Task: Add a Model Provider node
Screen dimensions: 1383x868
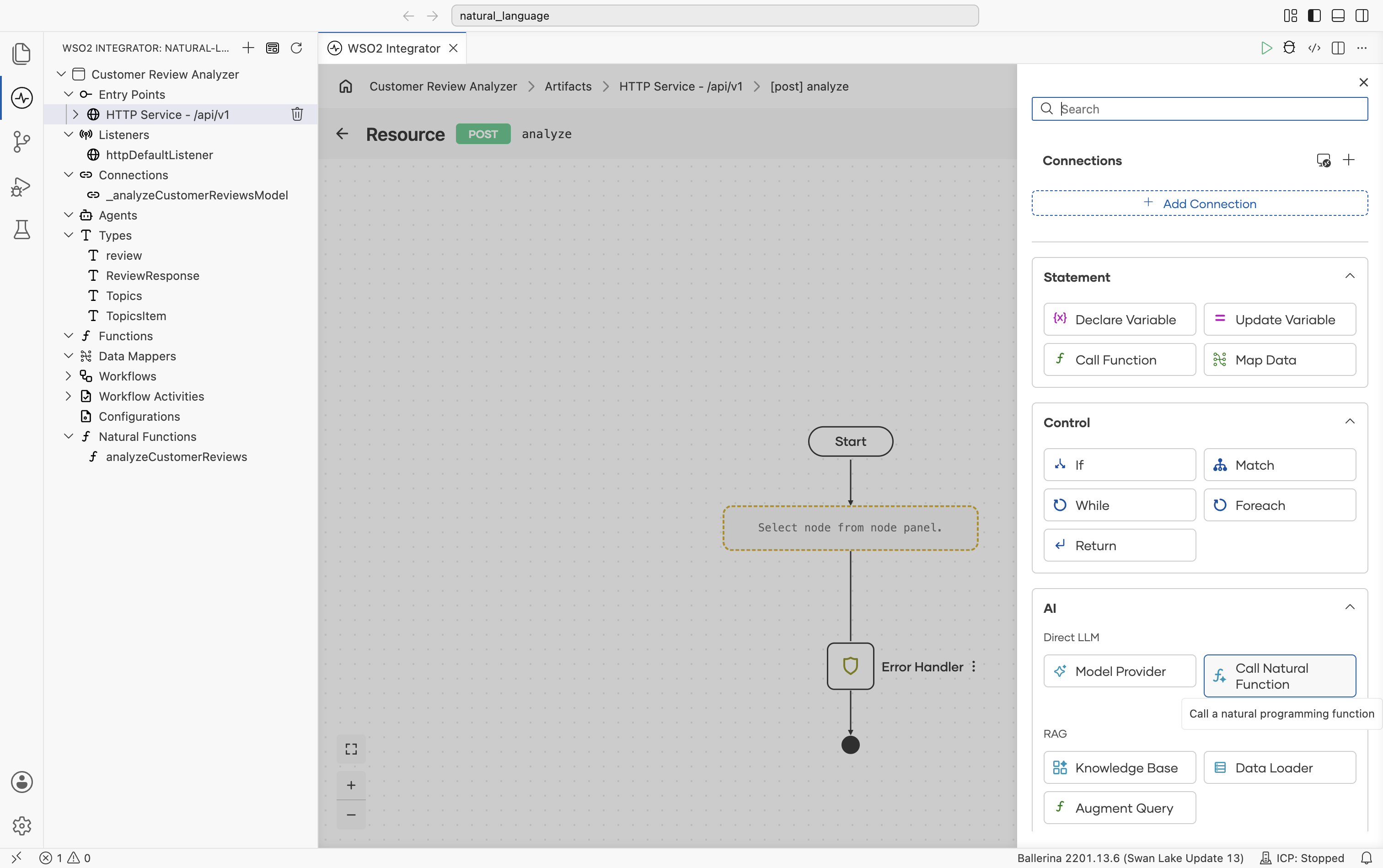Action: point(1120,671)
